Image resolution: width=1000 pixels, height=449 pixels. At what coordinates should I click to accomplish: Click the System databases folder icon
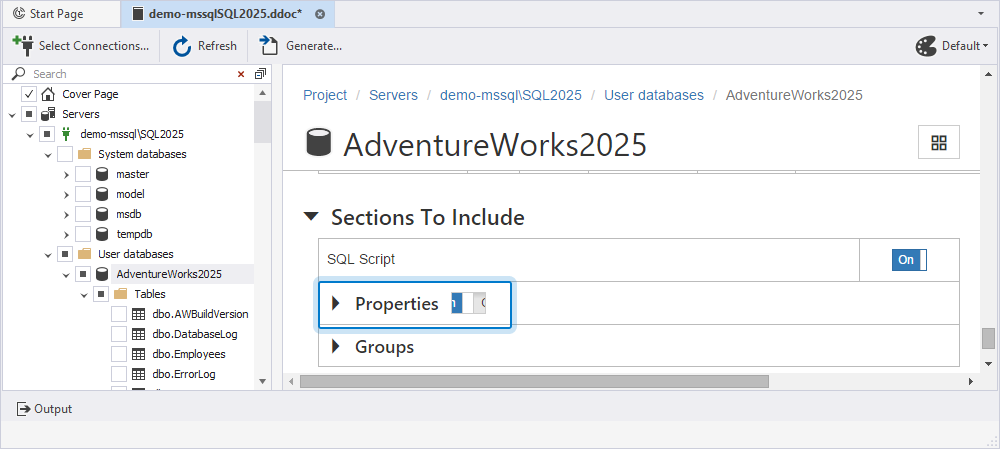click(x=84, y=154)
